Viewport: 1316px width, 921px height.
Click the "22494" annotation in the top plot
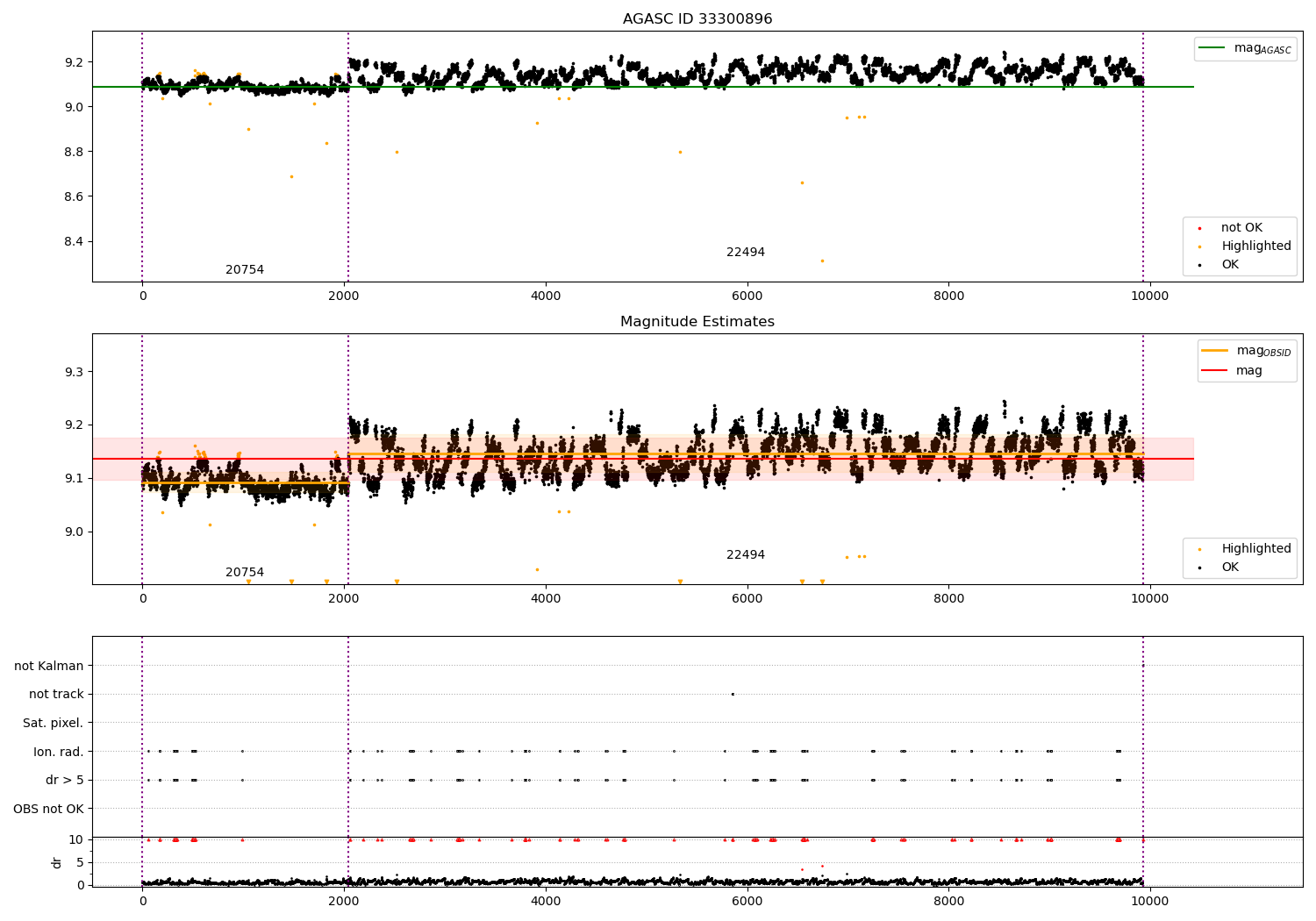[x=746, y=253]
